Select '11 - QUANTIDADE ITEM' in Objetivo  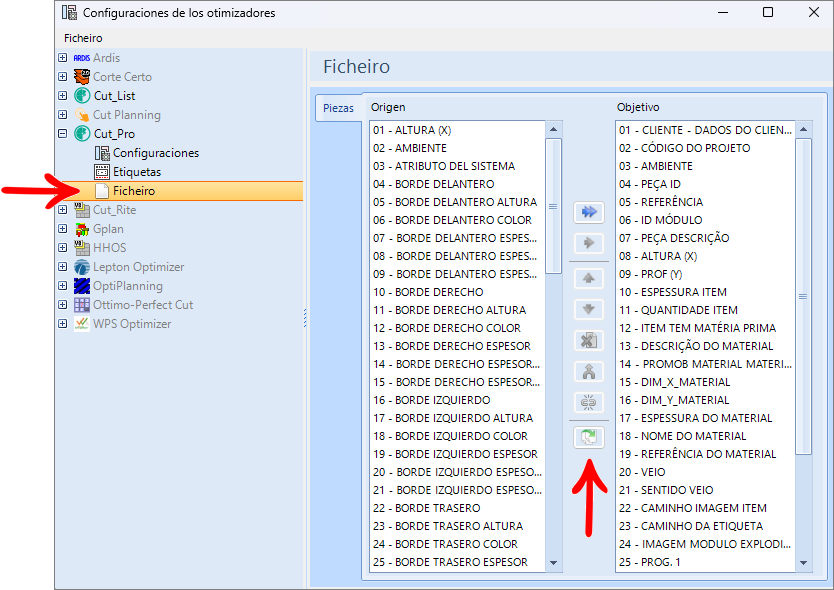click(x=706, y=311)
